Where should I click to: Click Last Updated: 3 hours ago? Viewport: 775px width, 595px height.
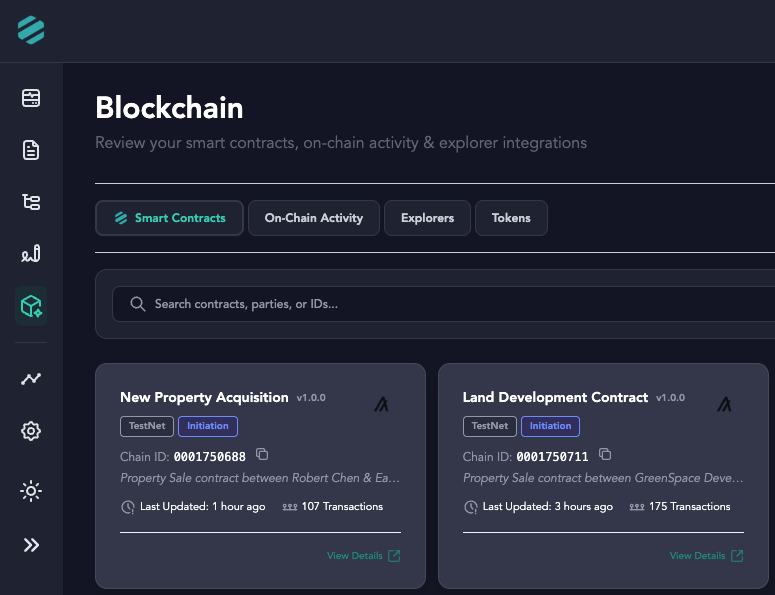point(548,507)
